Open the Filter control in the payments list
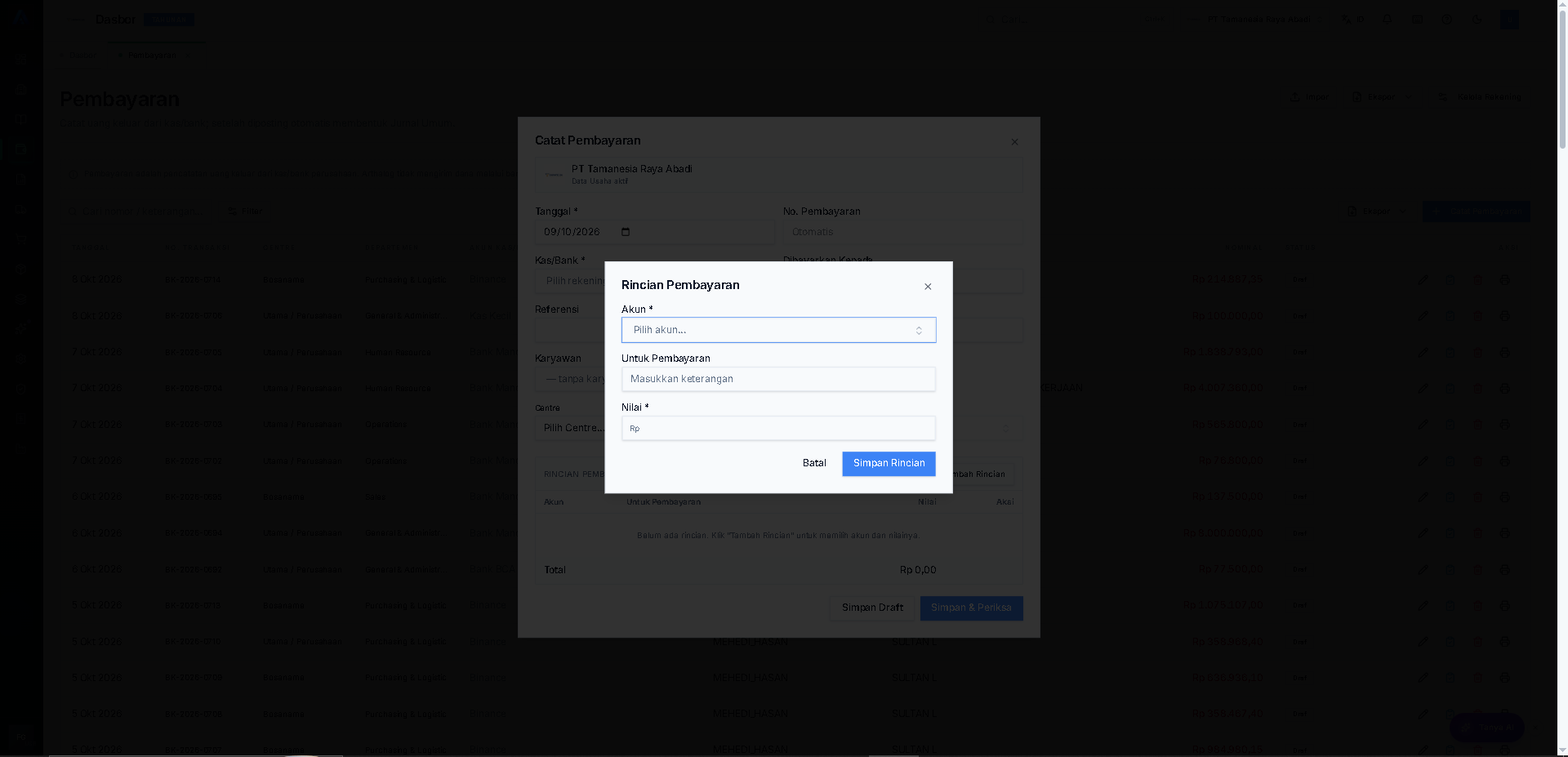 point(245,212)
